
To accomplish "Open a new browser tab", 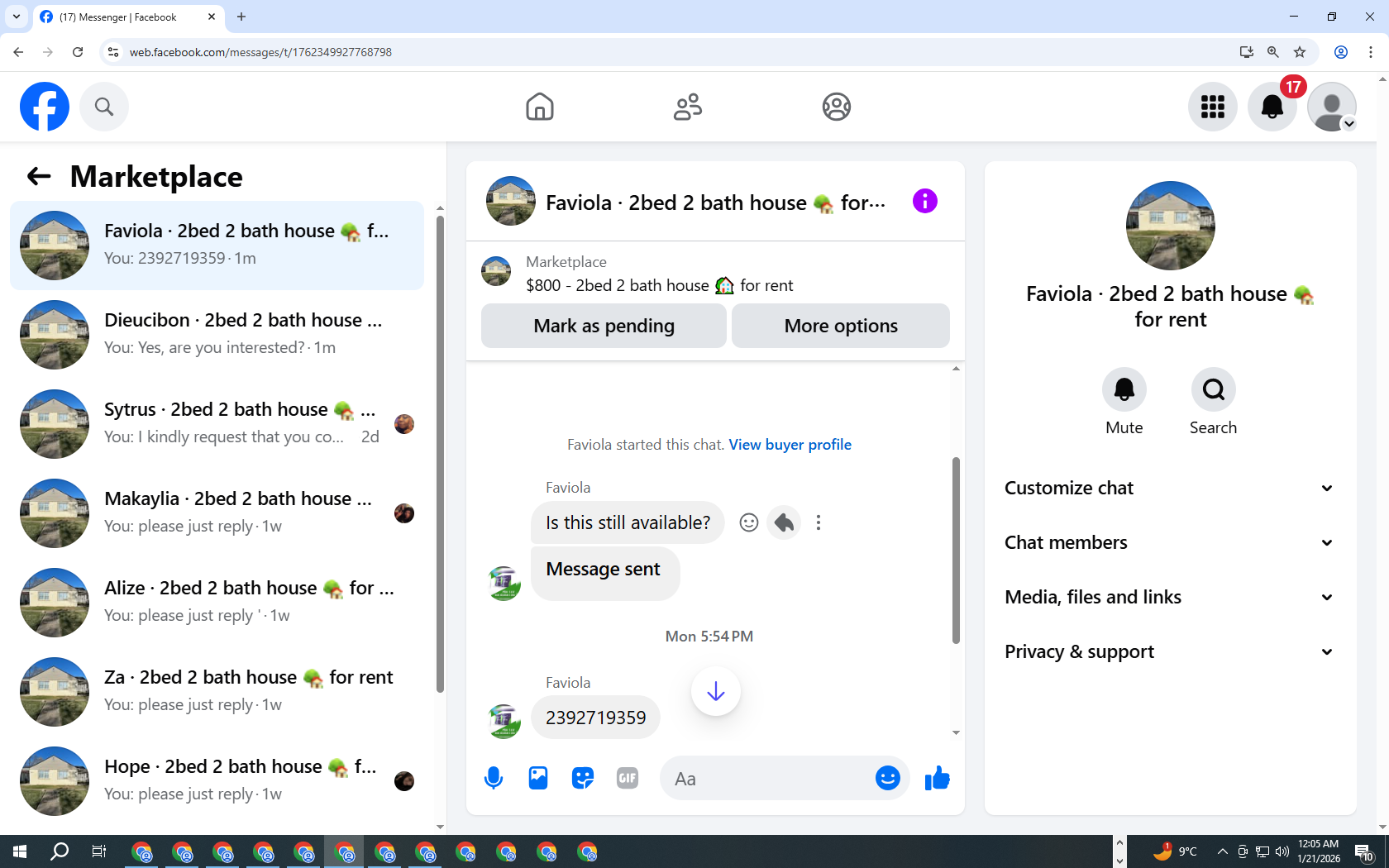I will (x=241, y=17).
